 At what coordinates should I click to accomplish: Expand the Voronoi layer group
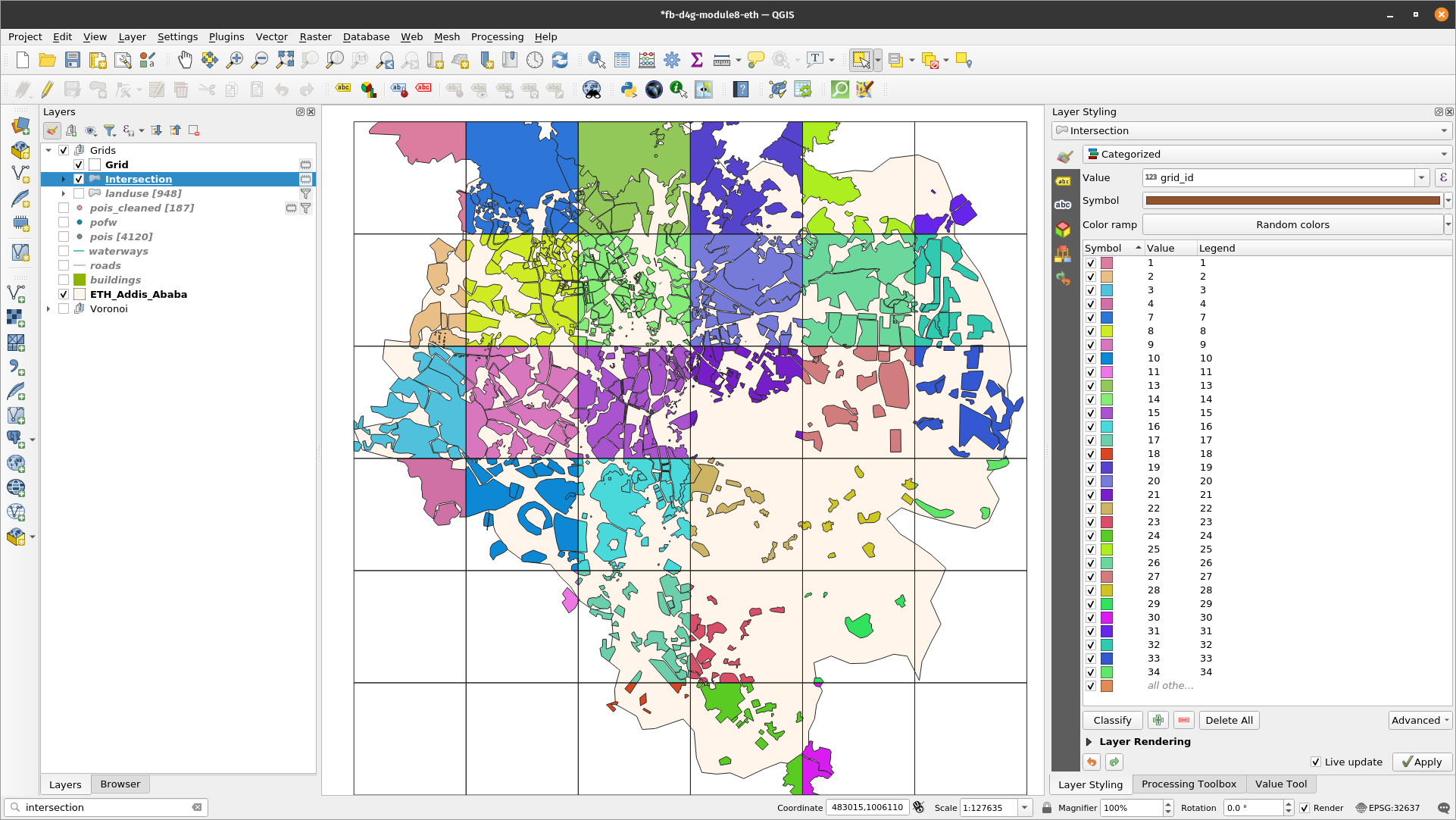48,308
